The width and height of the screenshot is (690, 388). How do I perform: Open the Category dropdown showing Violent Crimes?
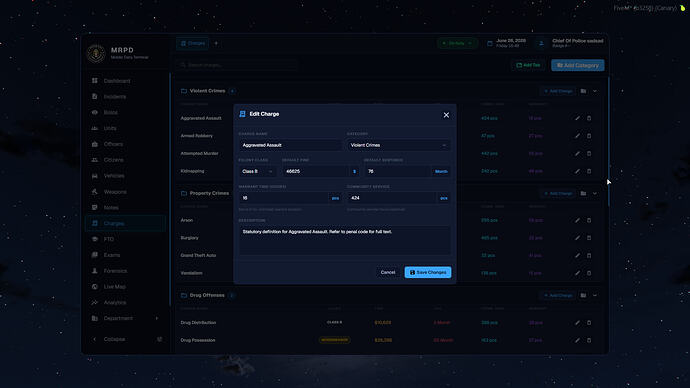tap(398, 145)
